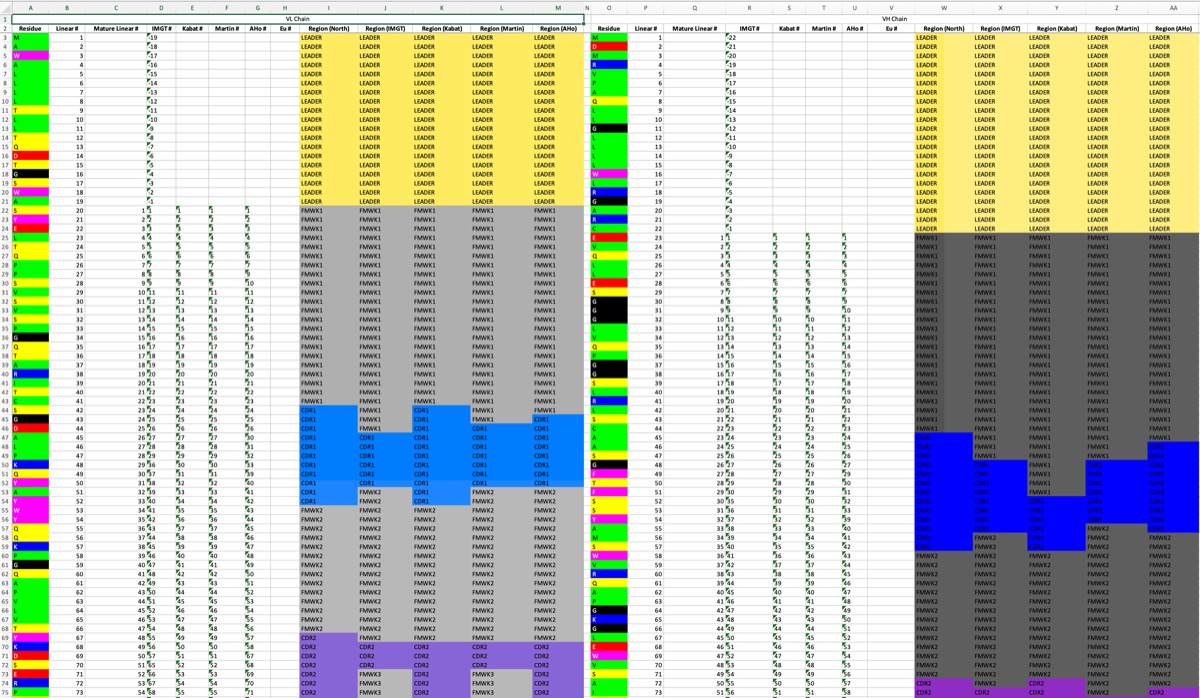
Task: Select column header AA
Action: point(1173,7)
